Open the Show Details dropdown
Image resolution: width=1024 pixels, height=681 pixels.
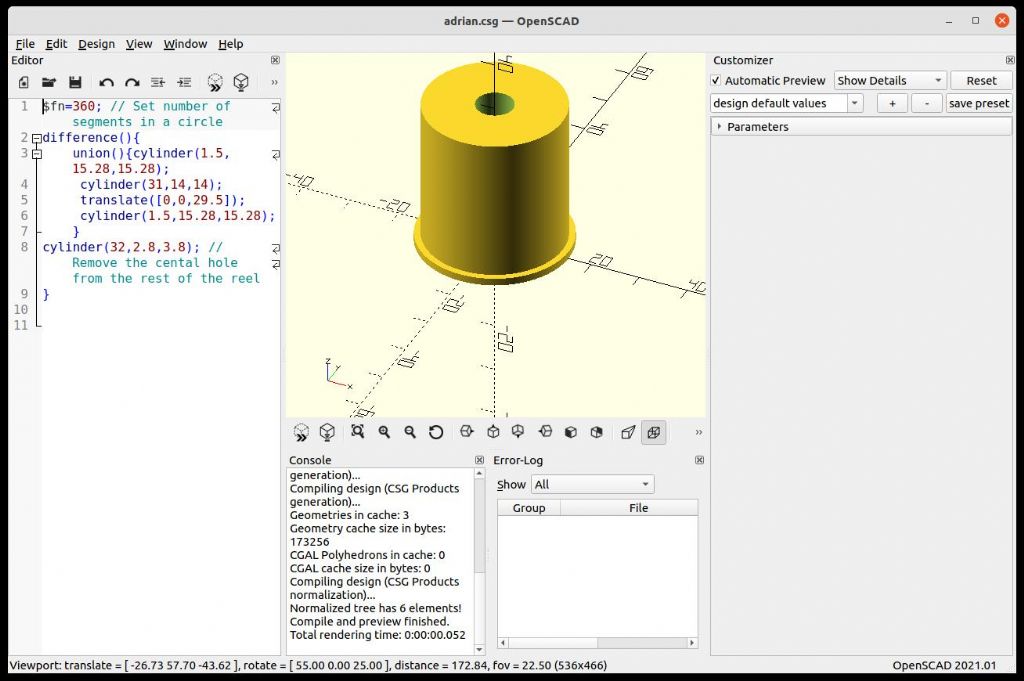click(x=890, y=80)
